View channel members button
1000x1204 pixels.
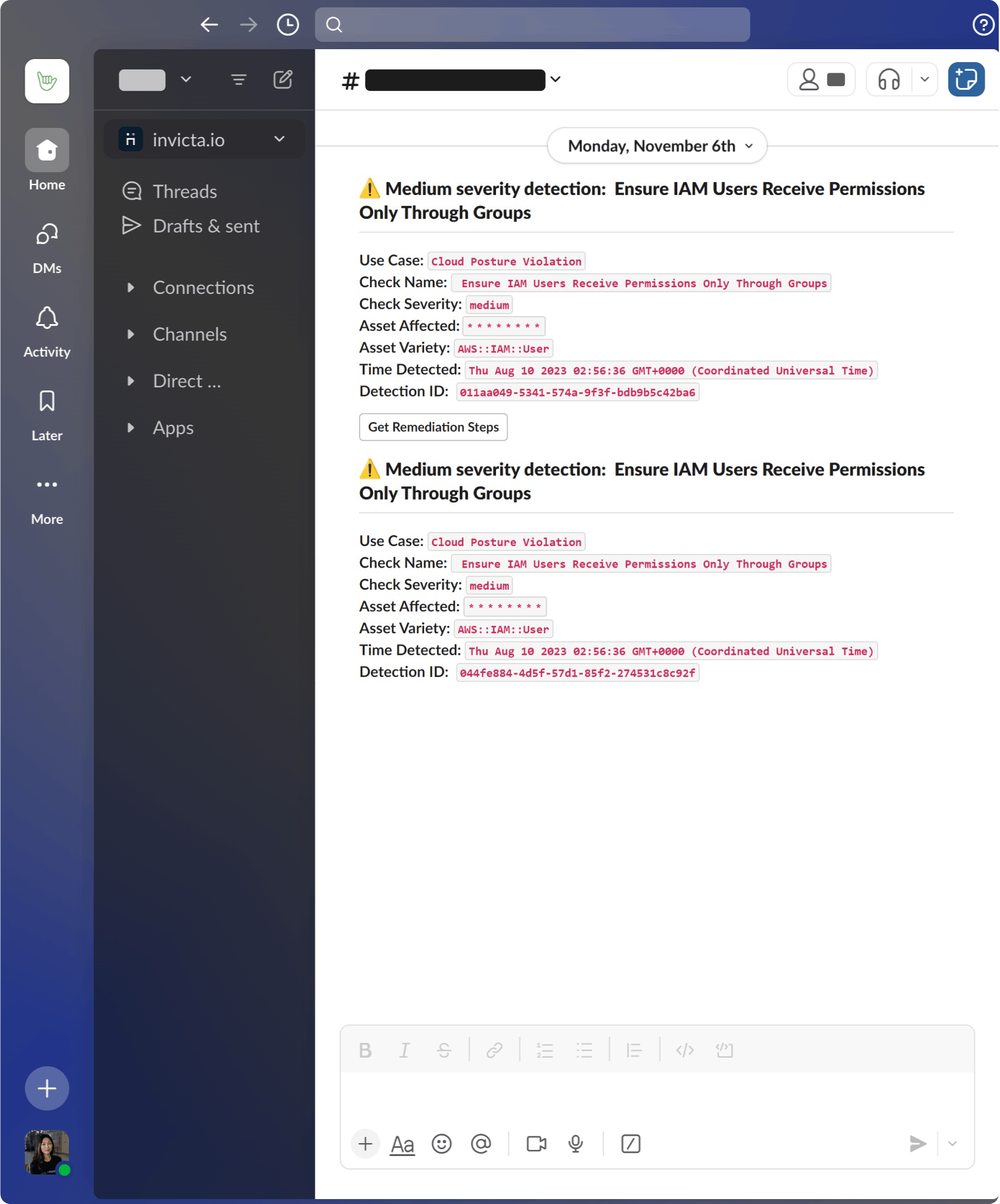tap(821, 79)
